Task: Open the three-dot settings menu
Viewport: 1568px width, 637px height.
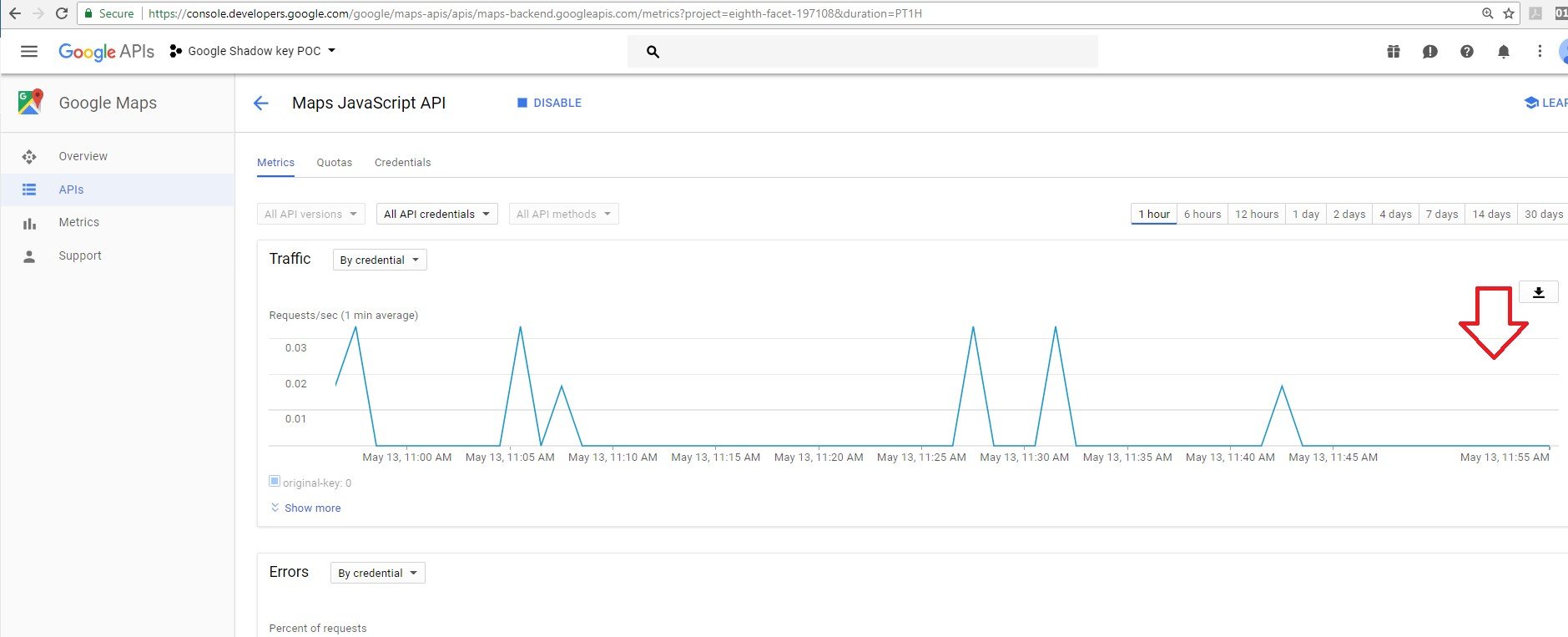Action: click(x=1540, y=52)
